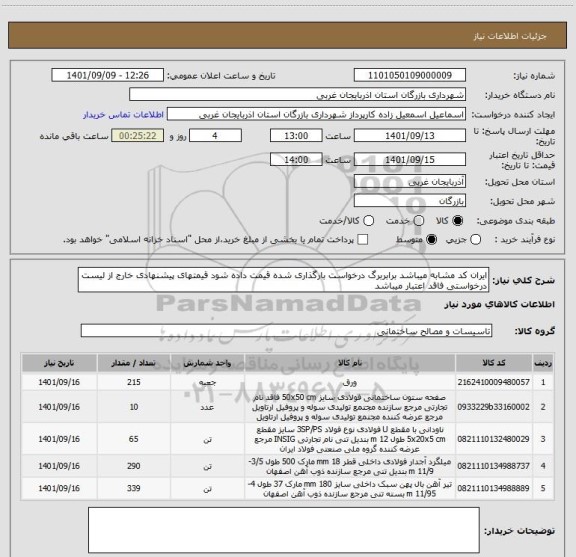The height and width of the screenshot is (557, 576).
Task: Select the خدمت radio button
Action: pos(419,221)
